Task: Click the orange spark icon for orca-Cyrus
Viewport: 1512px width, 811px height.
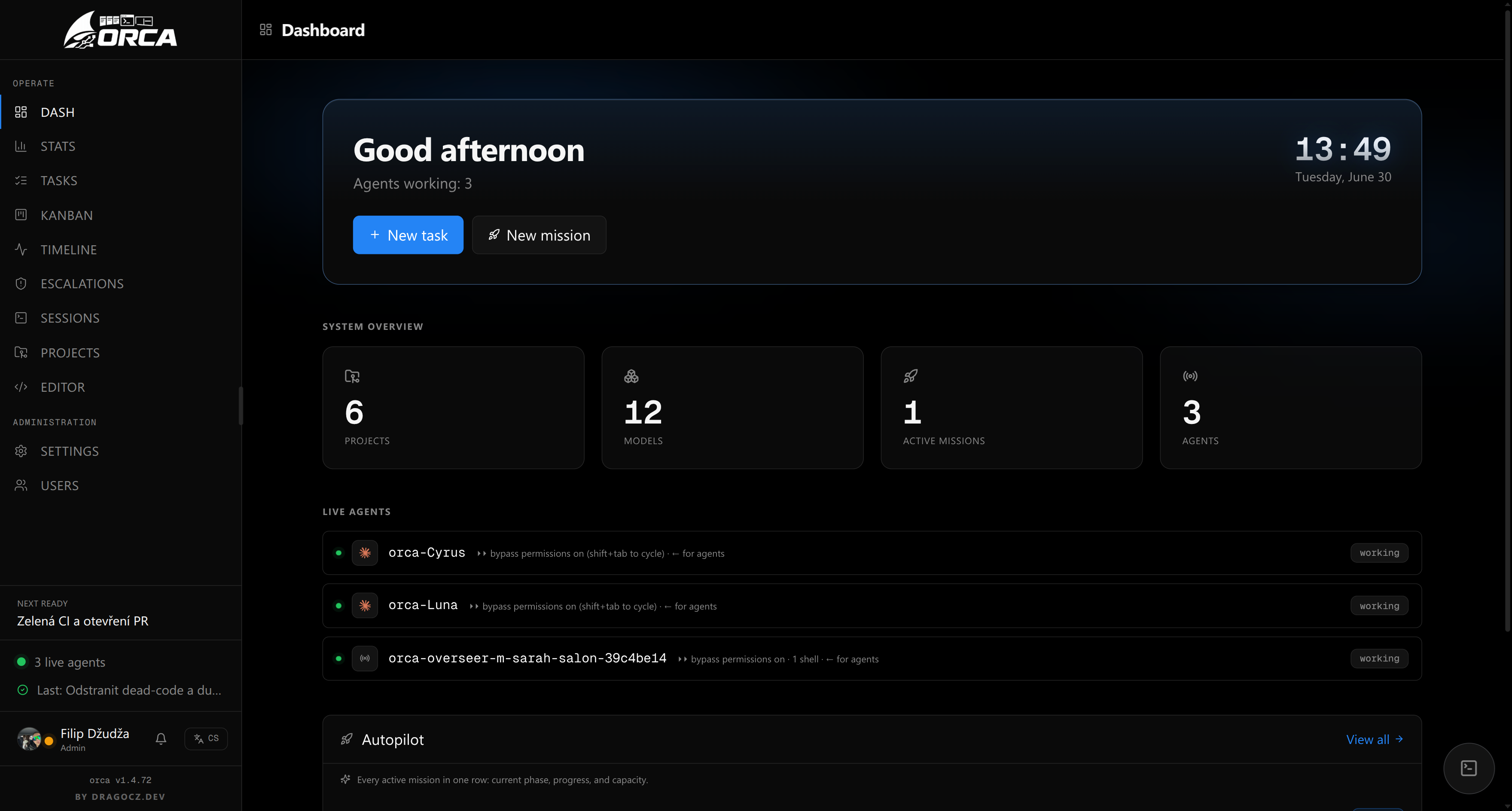Action: click(x=365, y=553)
